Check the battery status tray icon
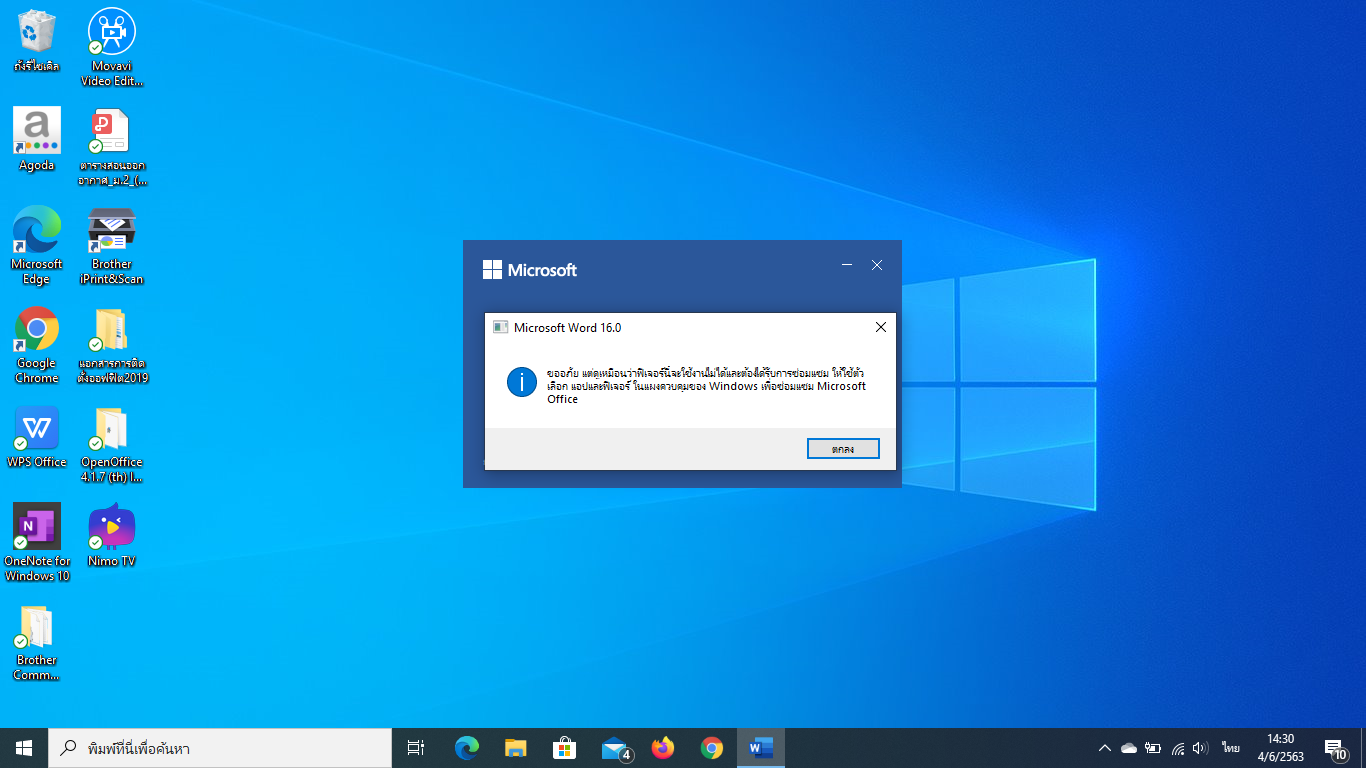 click(1153, 748)
